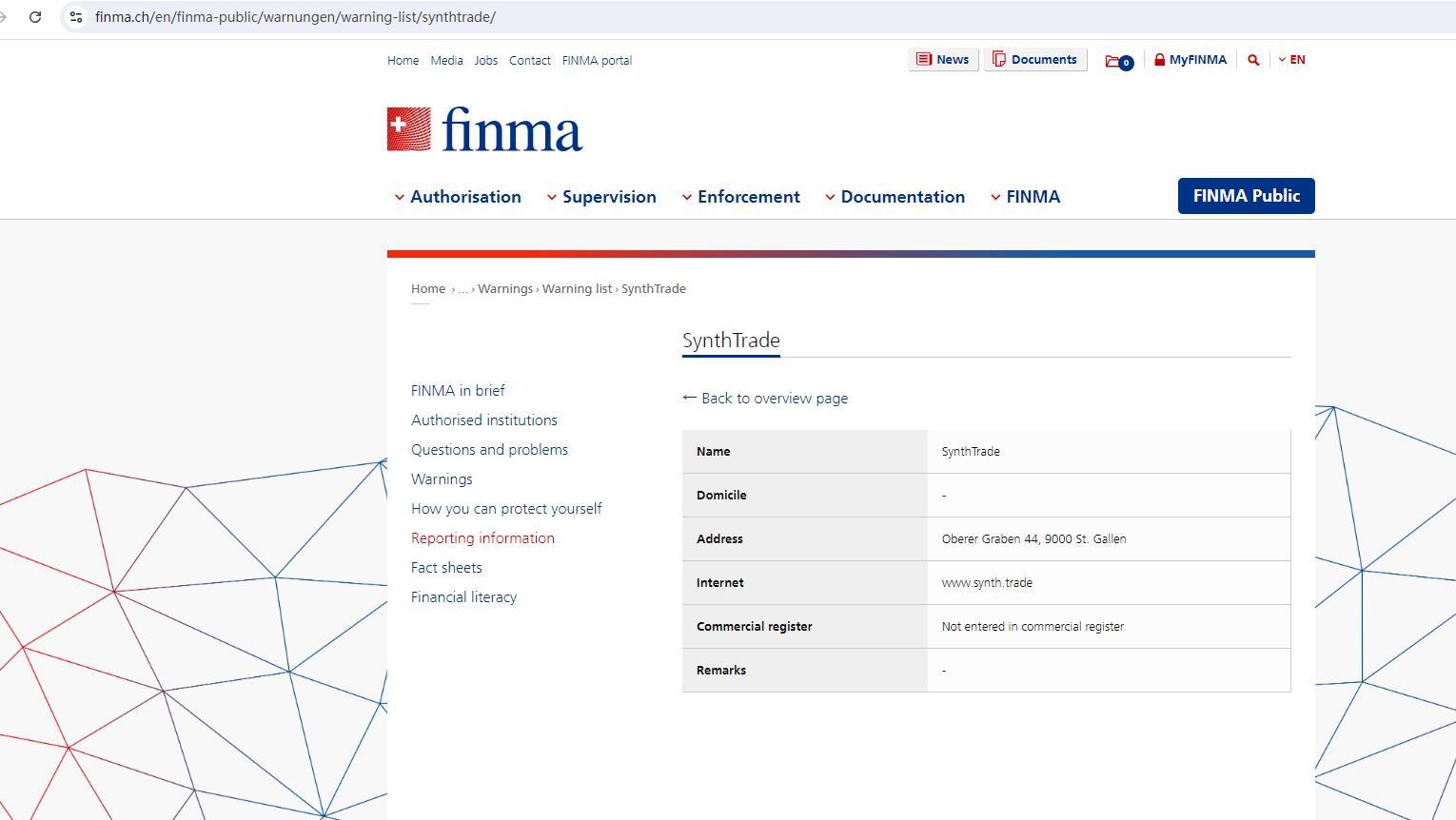Click the FINMA logo
The height and width of the screenshot is (820, 1456).
(x=484, y=129)
